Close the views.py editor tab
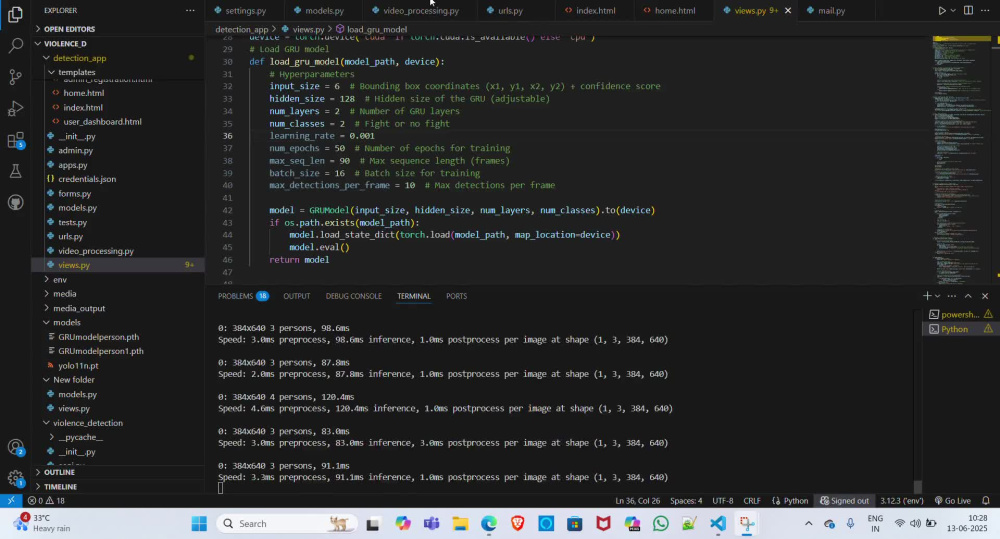The image size is (1000, 539). [x=788, y=10]
